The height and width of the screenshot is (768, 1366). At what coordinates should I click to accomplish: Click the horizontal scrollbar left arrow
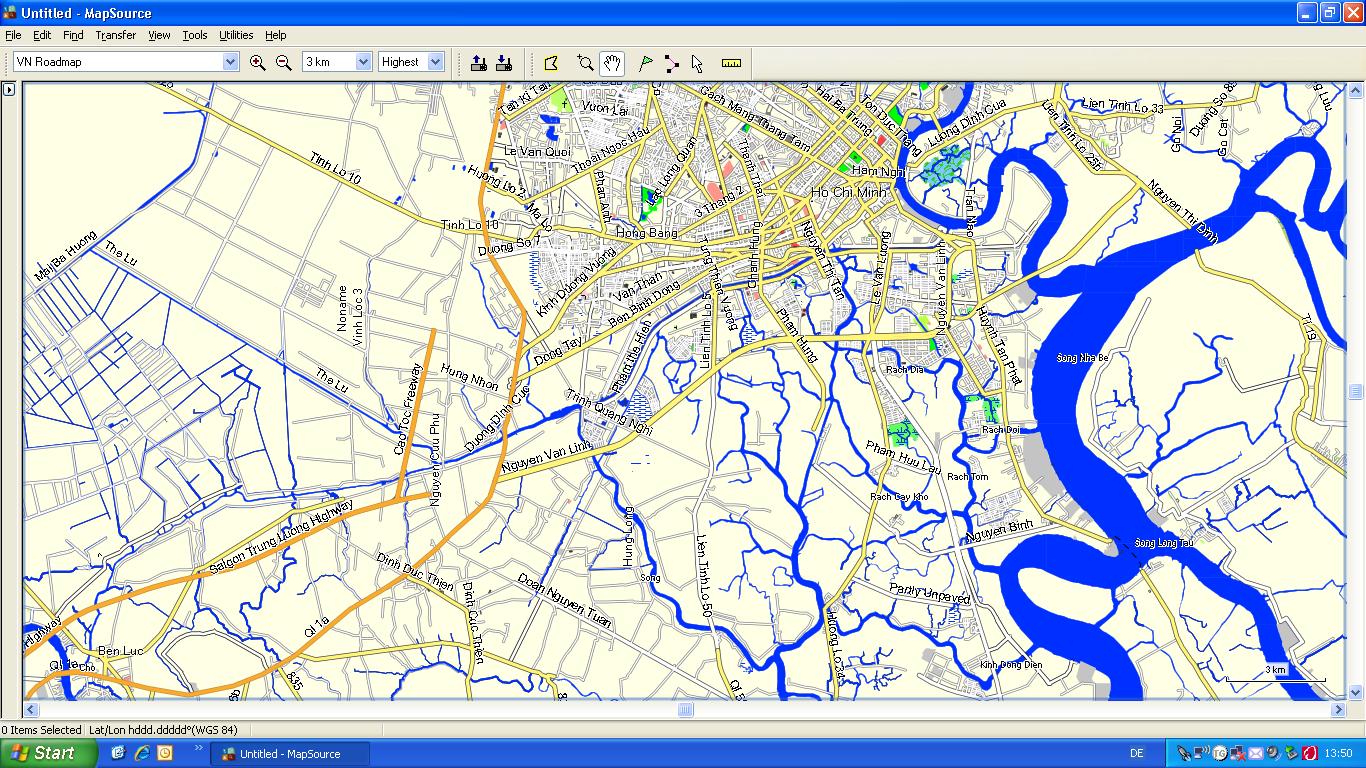coord(31,710)
